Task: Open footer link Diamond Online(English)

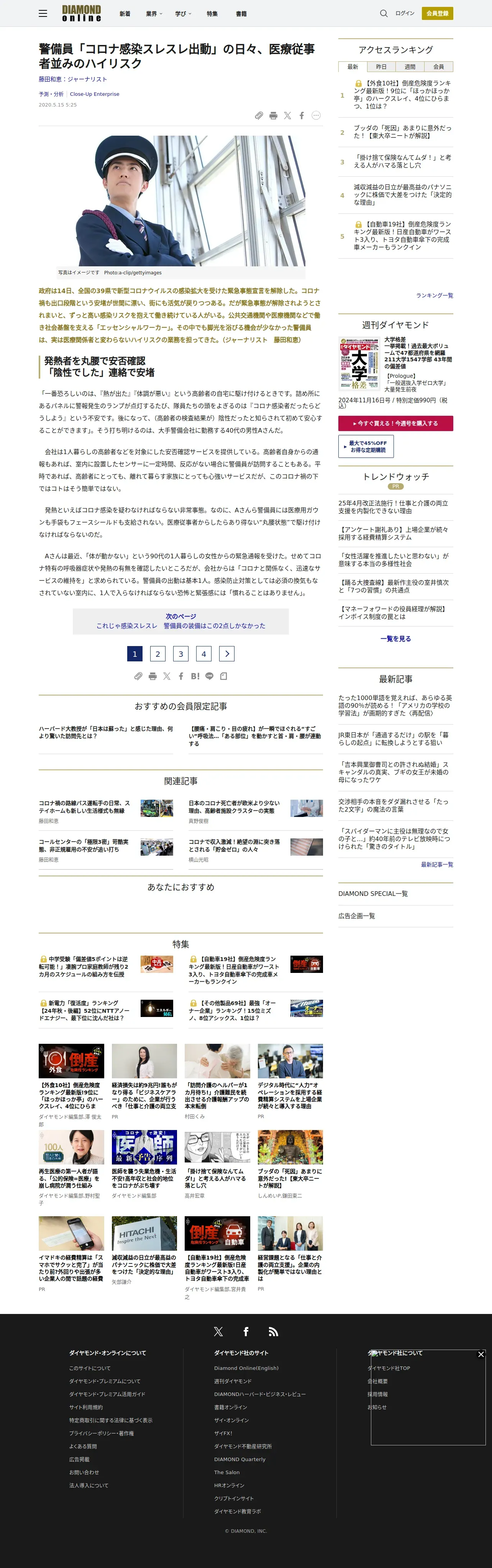Action: pyautogui.click(x=246, y=1368)
